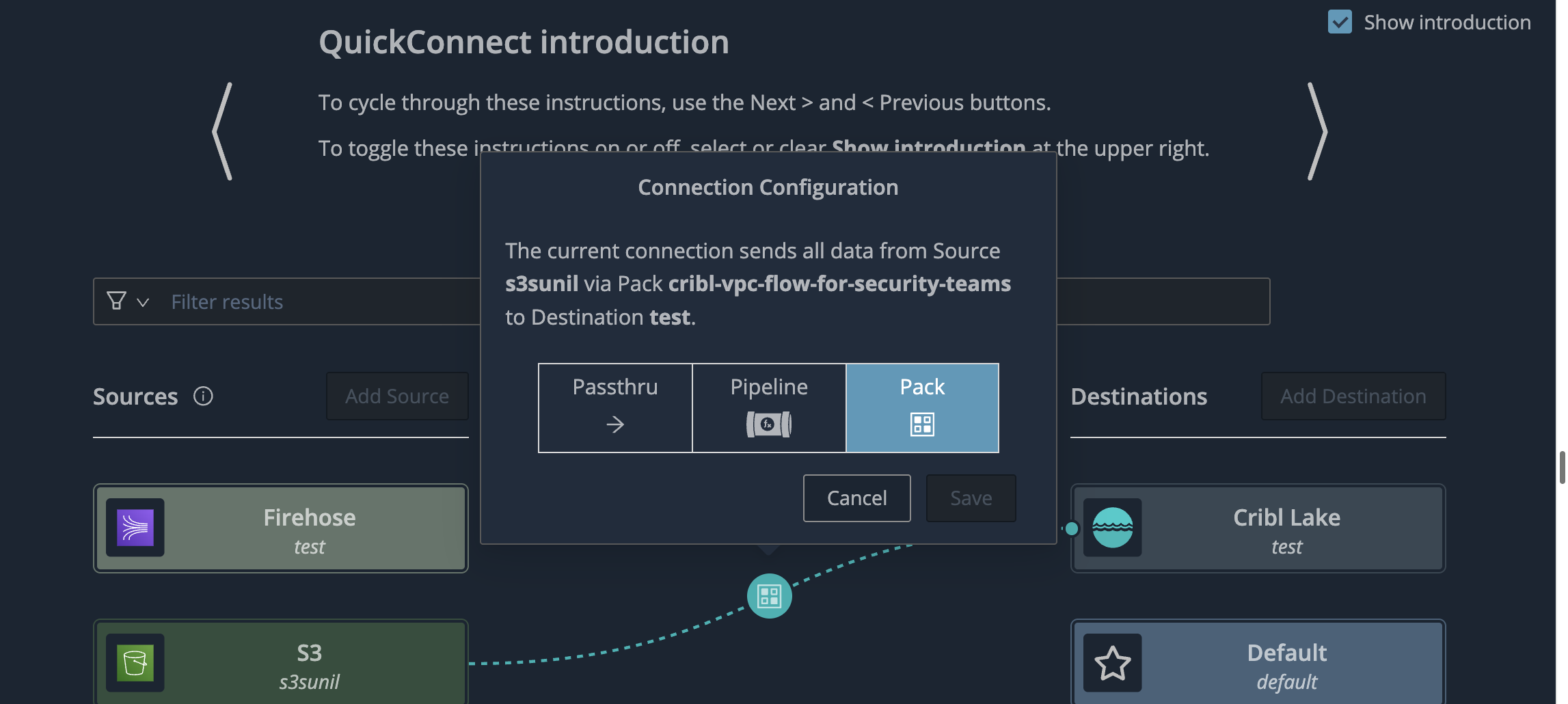Select the Pack connection option
The height and width of the screenshot is (704, 1568).
coord(922,407)
